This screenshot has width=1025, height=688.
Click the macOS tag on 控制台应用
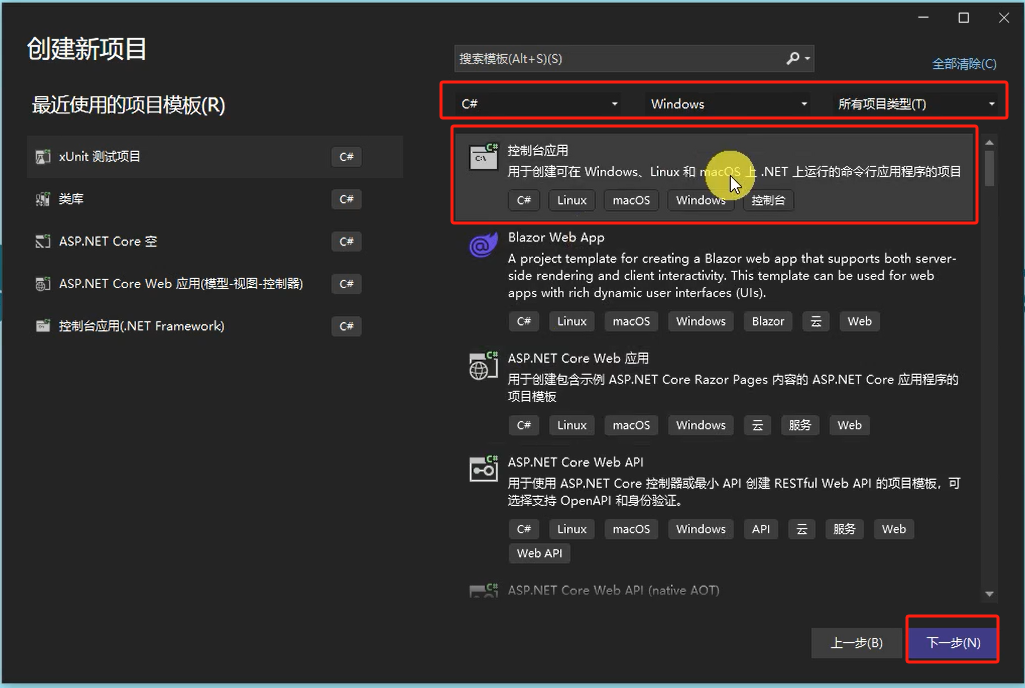pyautogui.click(x=631, y=200)
